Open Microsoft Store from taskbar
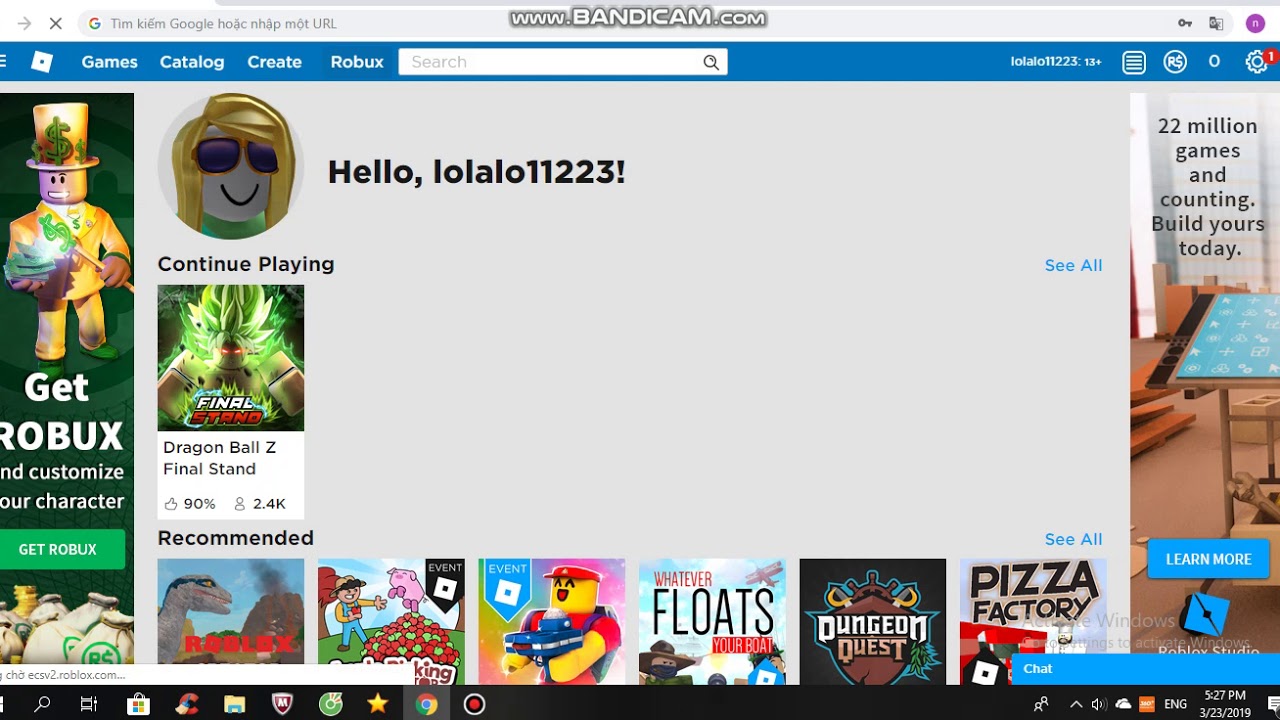Screen dimensions: 1280x720 click(138, 704)
